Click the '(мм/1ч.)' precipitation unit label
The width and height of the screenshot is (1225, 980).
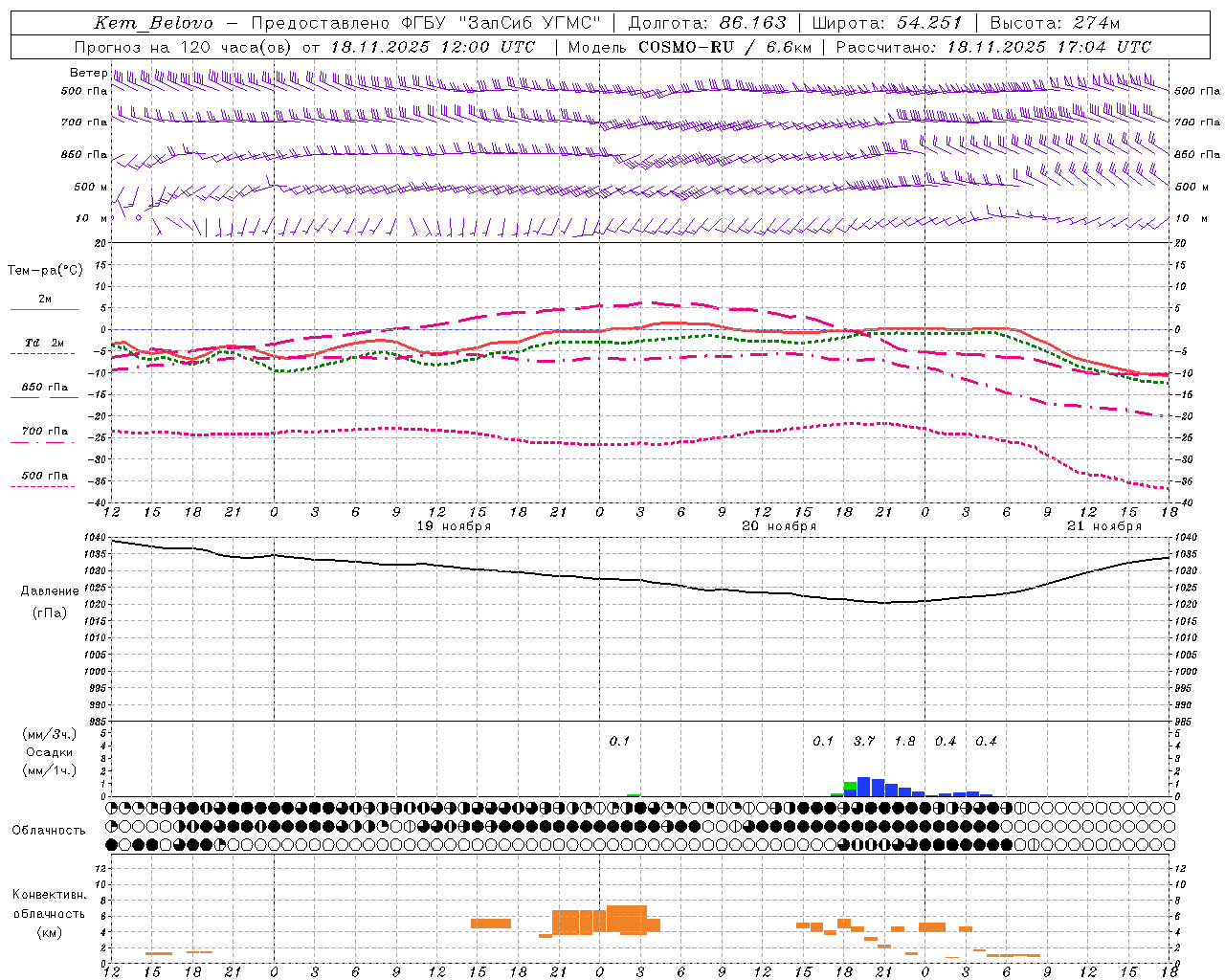[50, 771]
